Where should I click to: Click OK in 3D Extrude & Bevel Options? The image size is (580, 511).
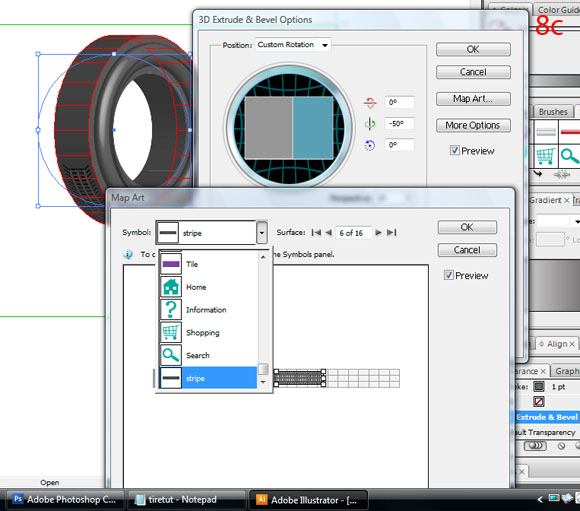473,49
